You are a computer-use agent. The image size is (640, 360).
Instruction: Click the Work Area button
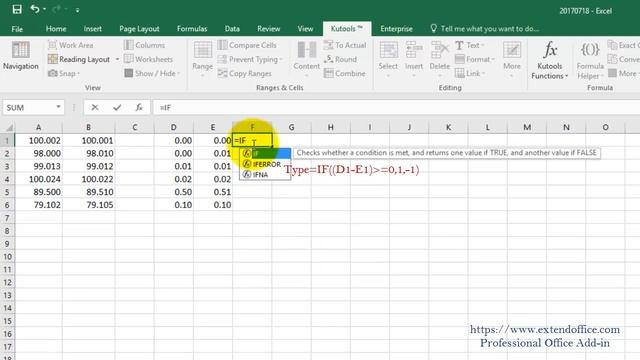pyautogui.click(x=71, y=45)
